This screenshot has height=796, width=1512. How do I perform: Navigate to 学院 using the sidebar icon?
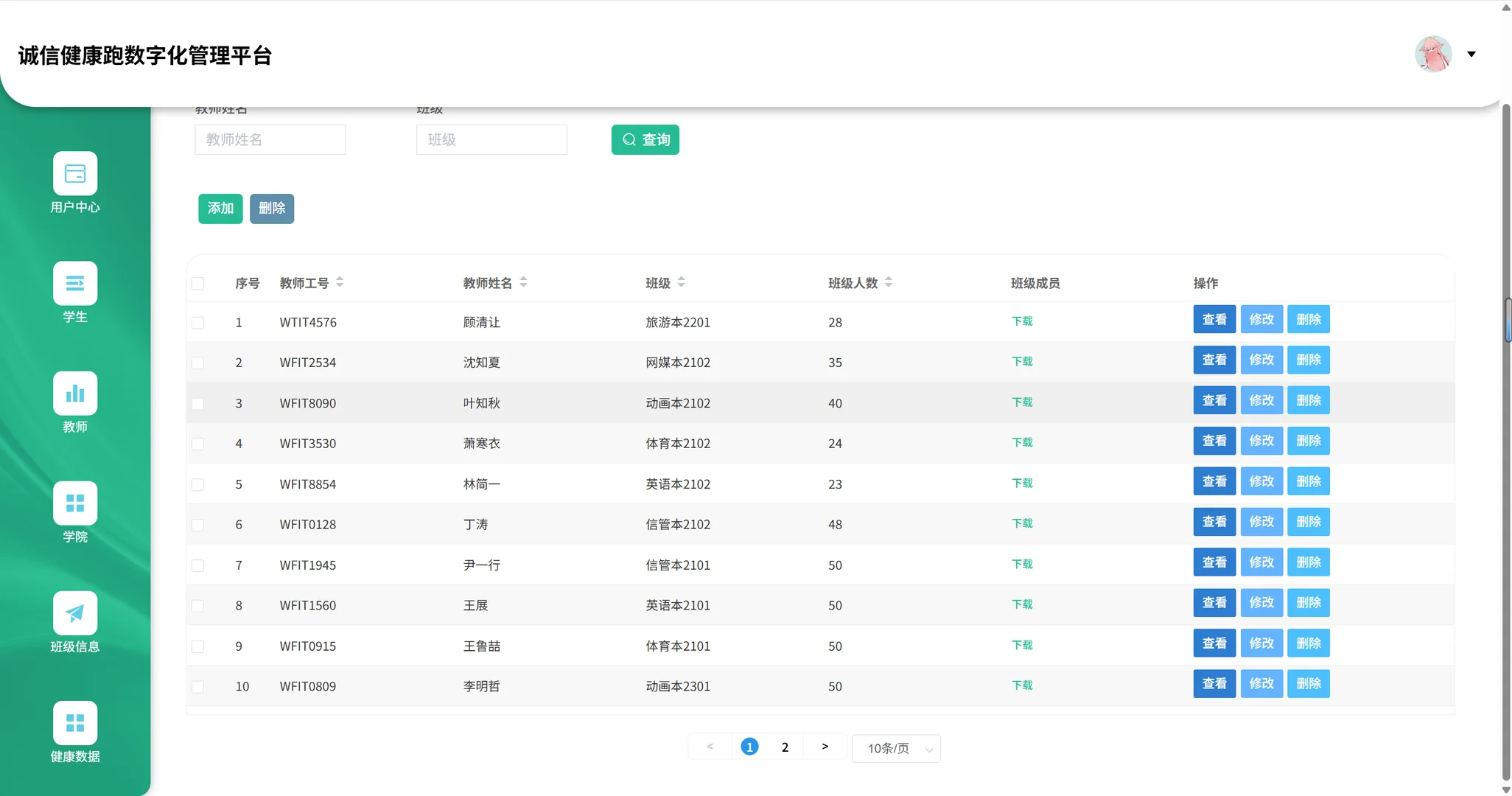click(74, 503)
